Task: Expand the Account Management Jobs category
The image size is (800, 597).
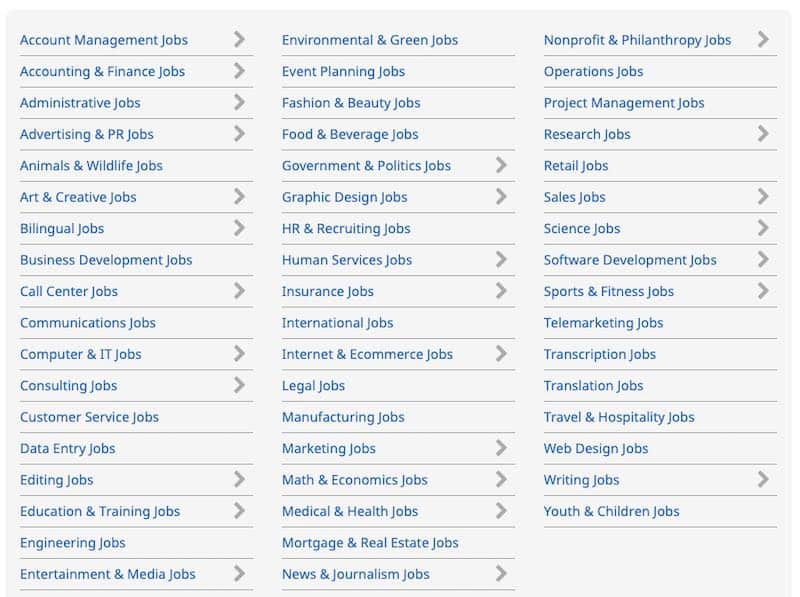Action: coord(240,40)
